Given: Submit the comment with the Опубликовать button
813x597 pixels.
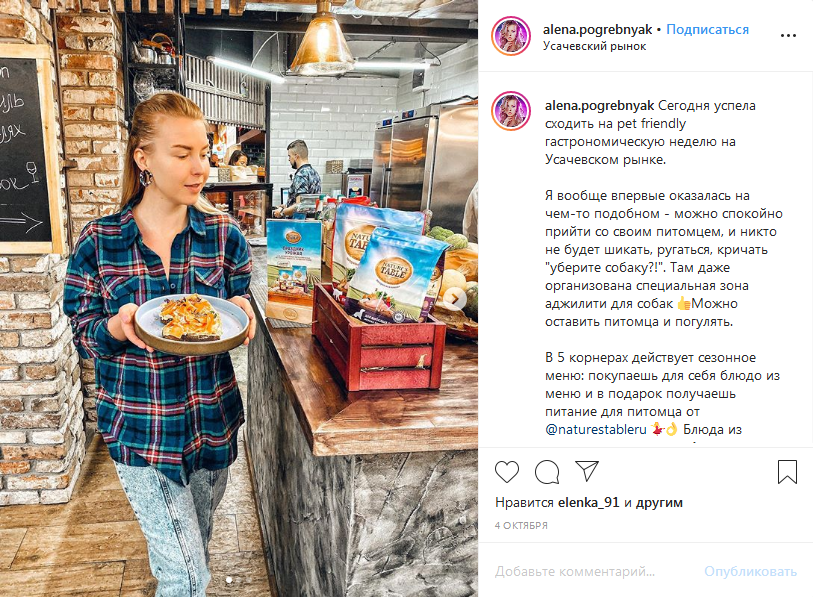Looking at the screenshot, I should pyautogui.click(x=750, y=572).
